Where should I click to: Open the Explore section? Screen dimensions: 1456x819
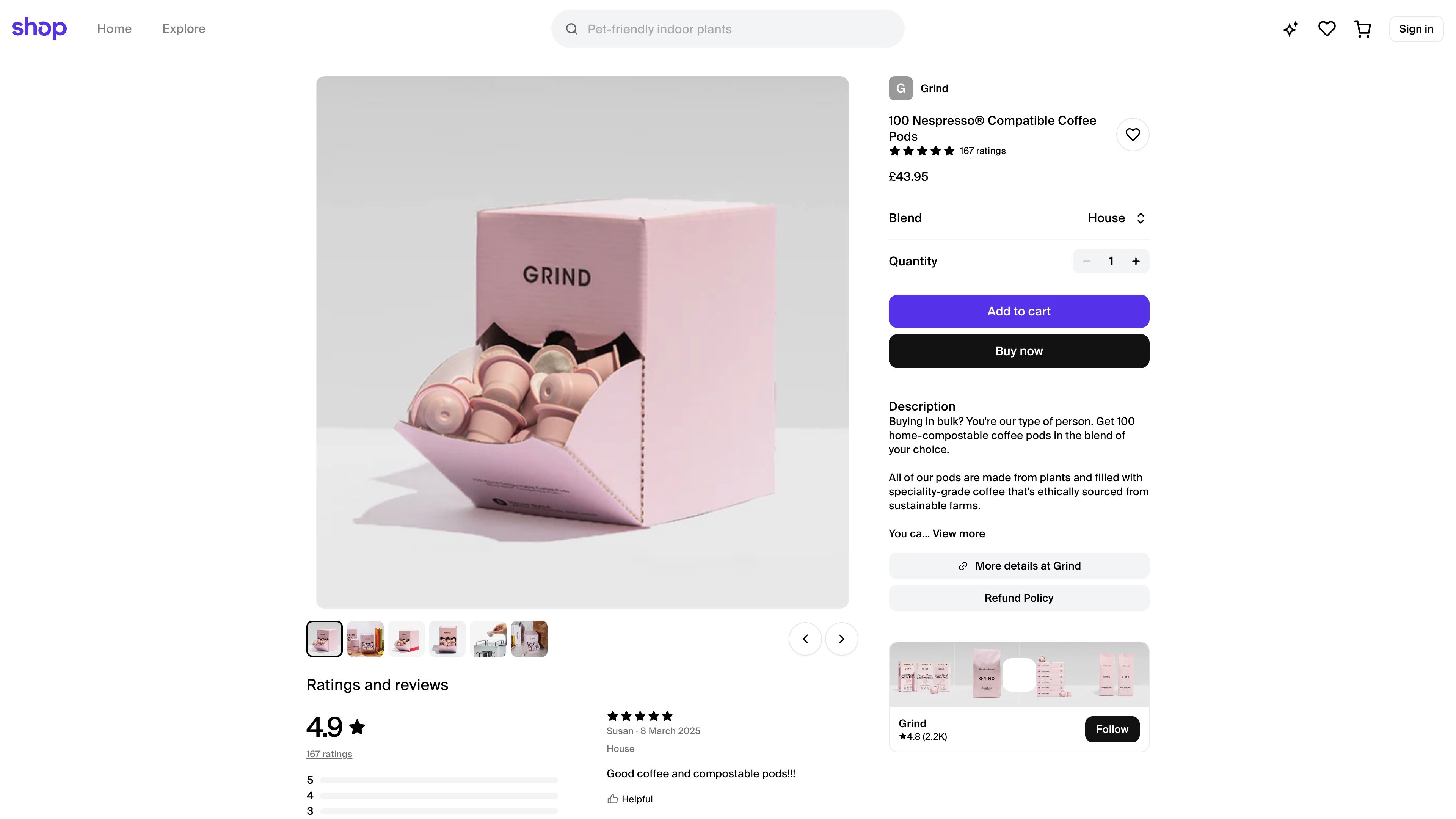[x=183, y=28]
